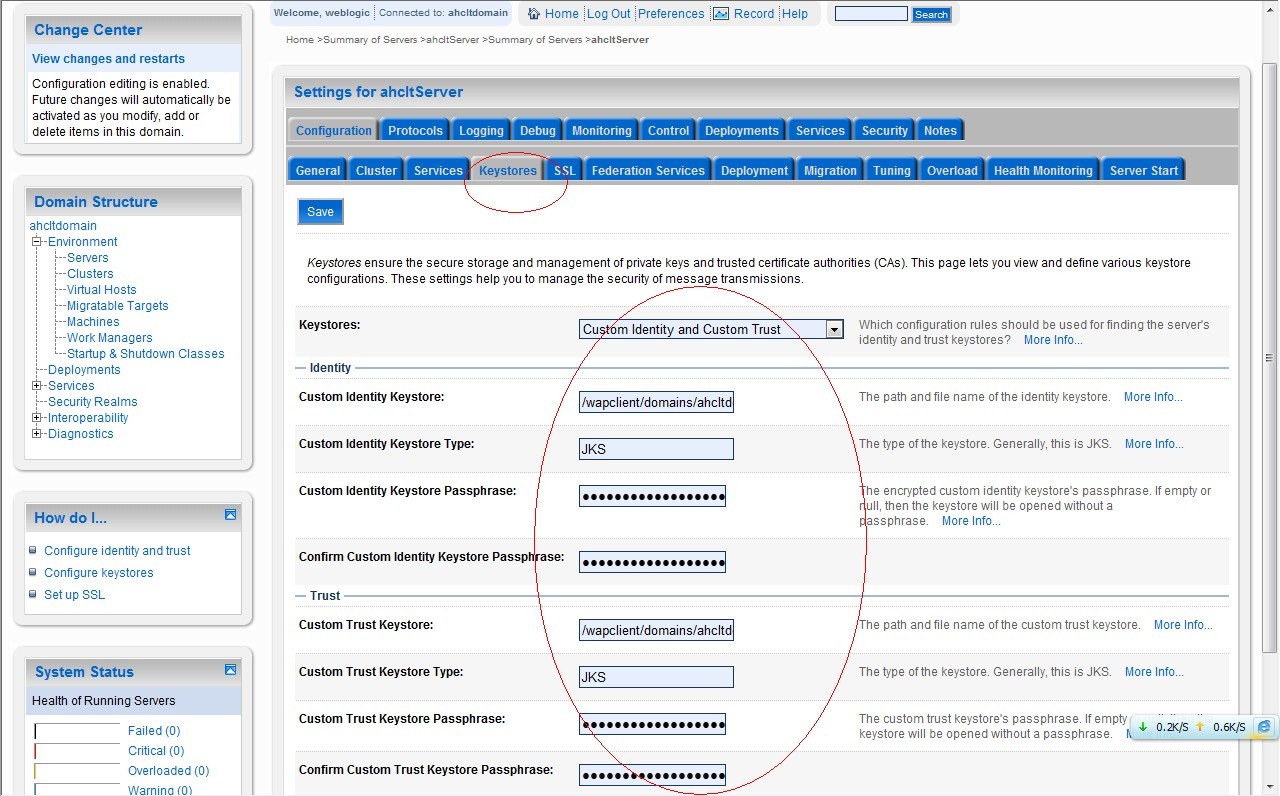Open Work Managers in the tree
This screenshot has width=1280, height=796.
tap(110, 338)
